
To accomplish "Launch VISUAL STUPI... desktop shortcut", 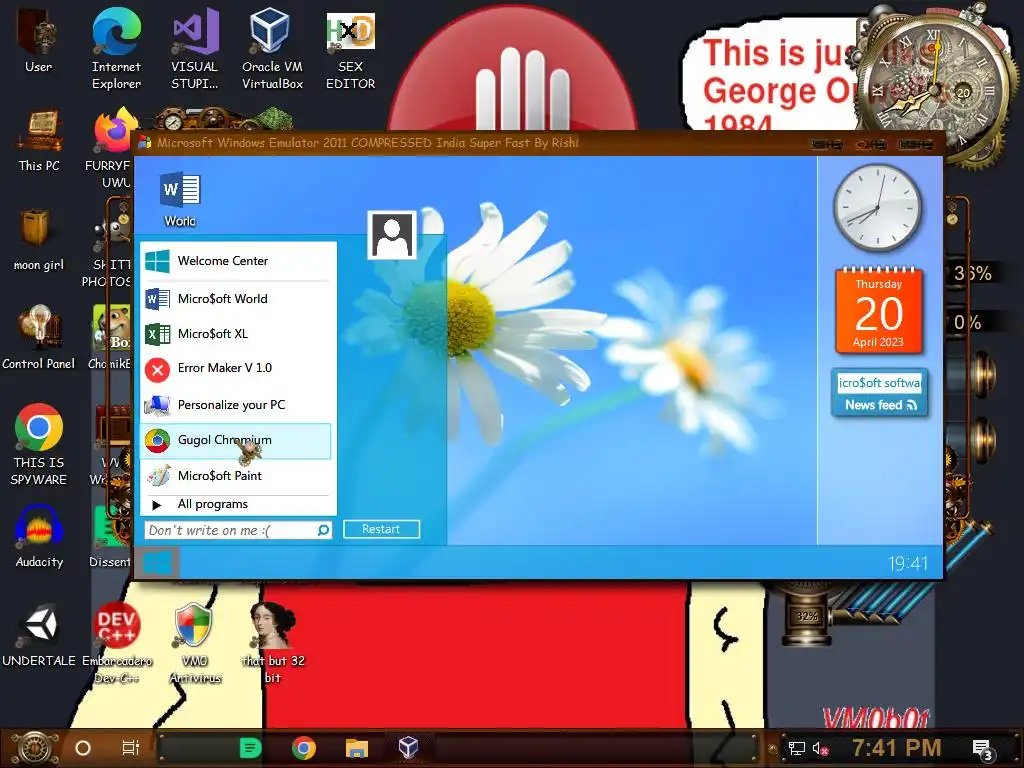I will click(x=195, y=47).
